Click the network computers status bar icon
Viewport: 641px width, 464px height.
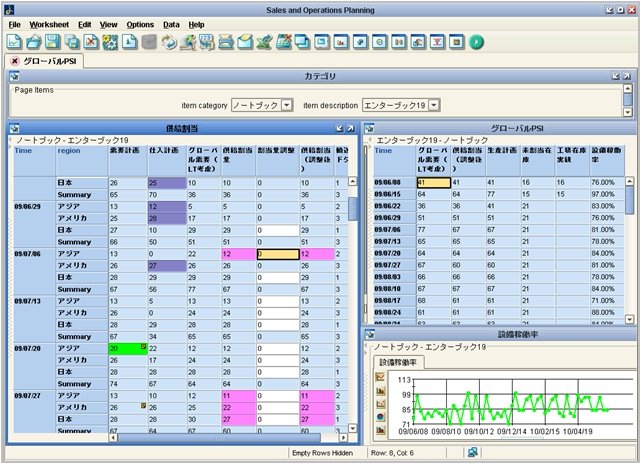click(473, 453)
